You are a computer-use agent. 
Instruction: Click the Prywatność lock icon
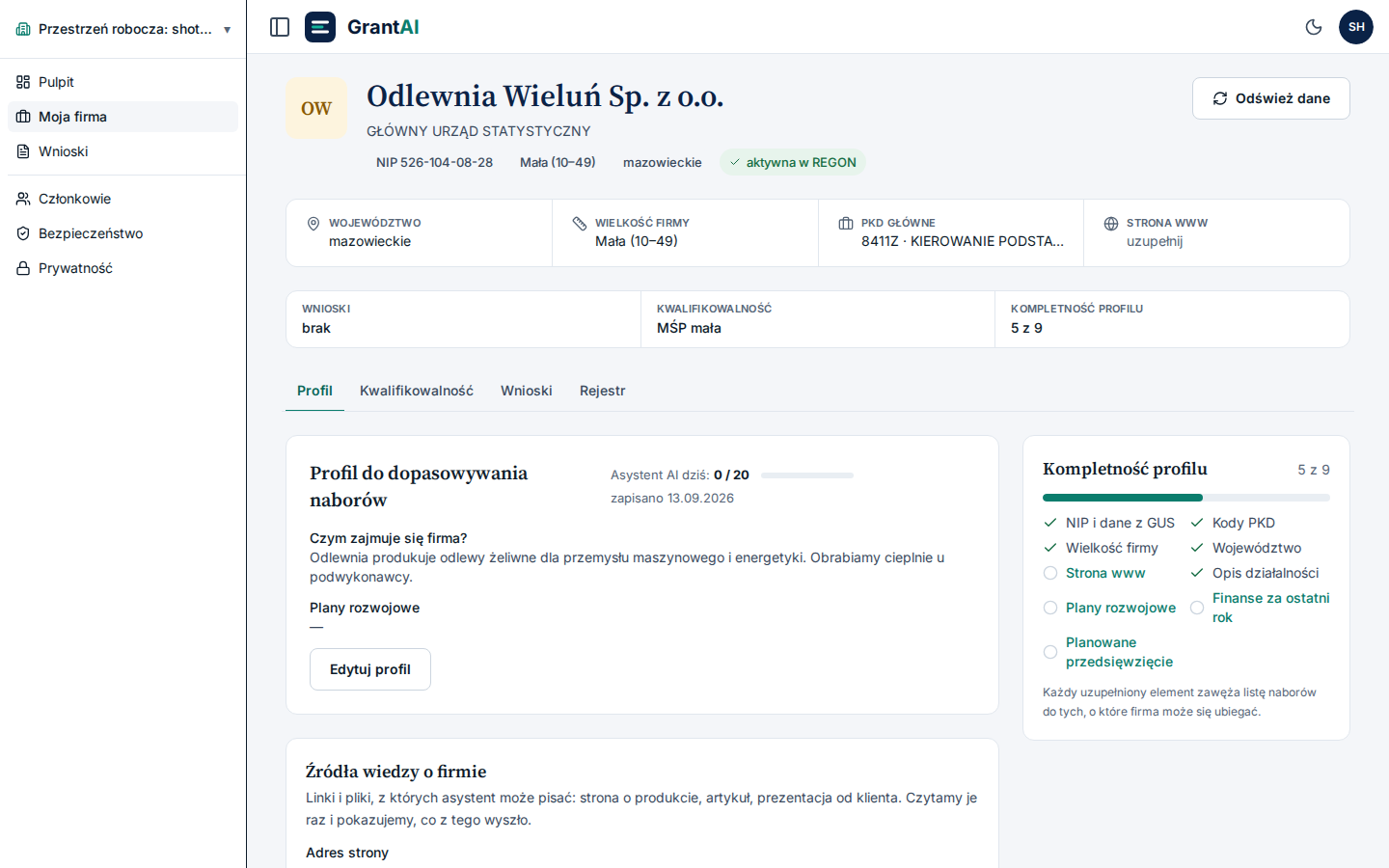(x=23, y=268)
